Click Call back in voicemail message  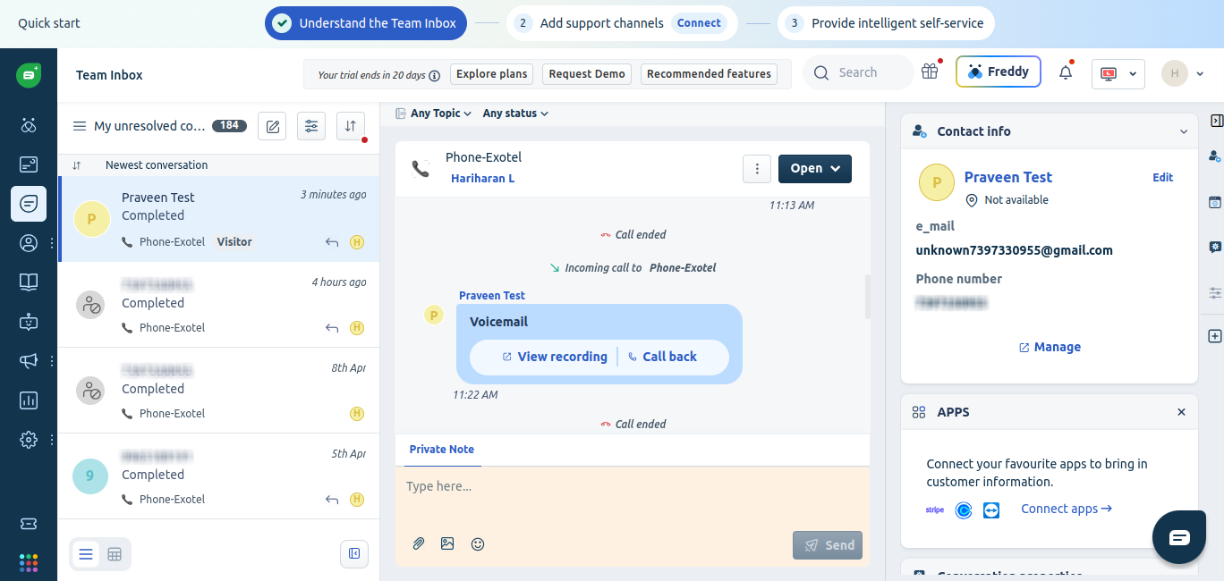662,357
